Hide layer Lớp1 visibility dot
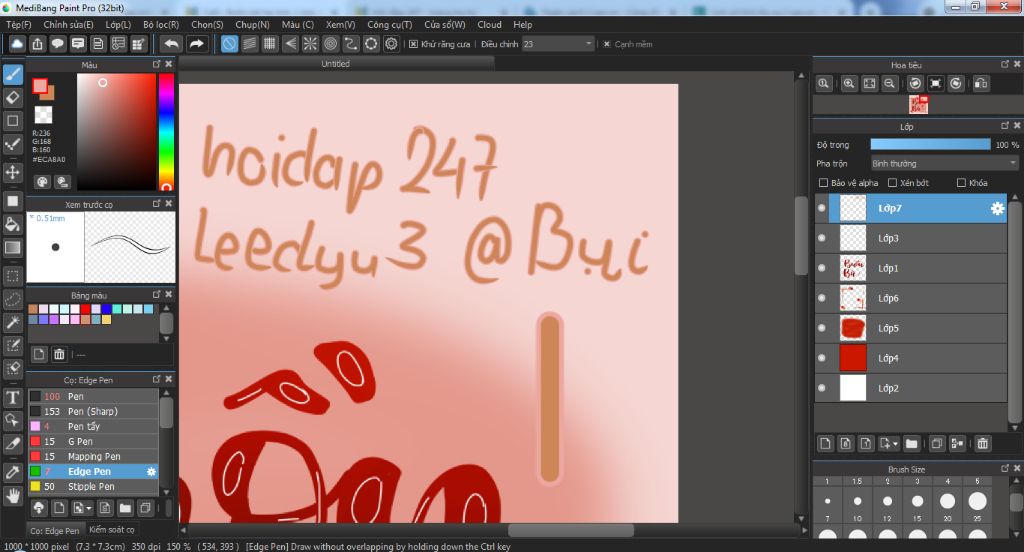The height and width of the screenshot is (552, 1024). [822, 268]
